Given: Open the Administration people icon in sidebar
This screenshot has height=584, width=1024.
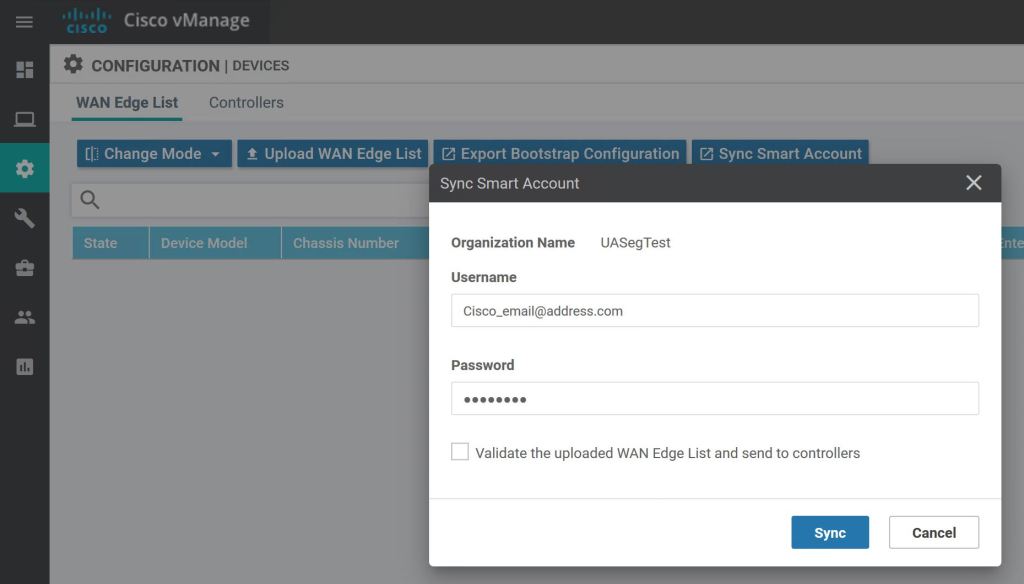Looking at the screenshot, I should tap(24, 317).
